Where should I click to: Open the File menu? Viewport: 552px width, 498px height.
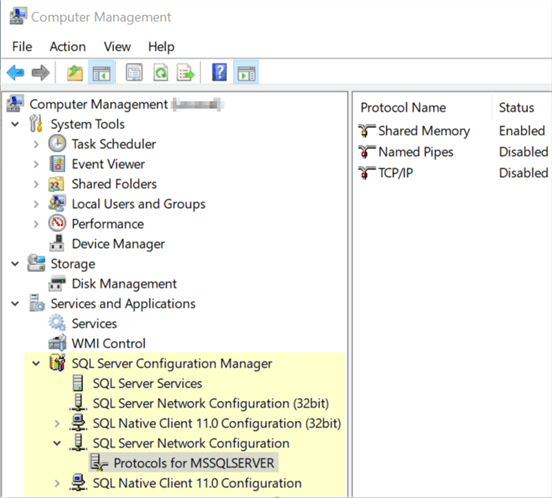pos(22,46)
